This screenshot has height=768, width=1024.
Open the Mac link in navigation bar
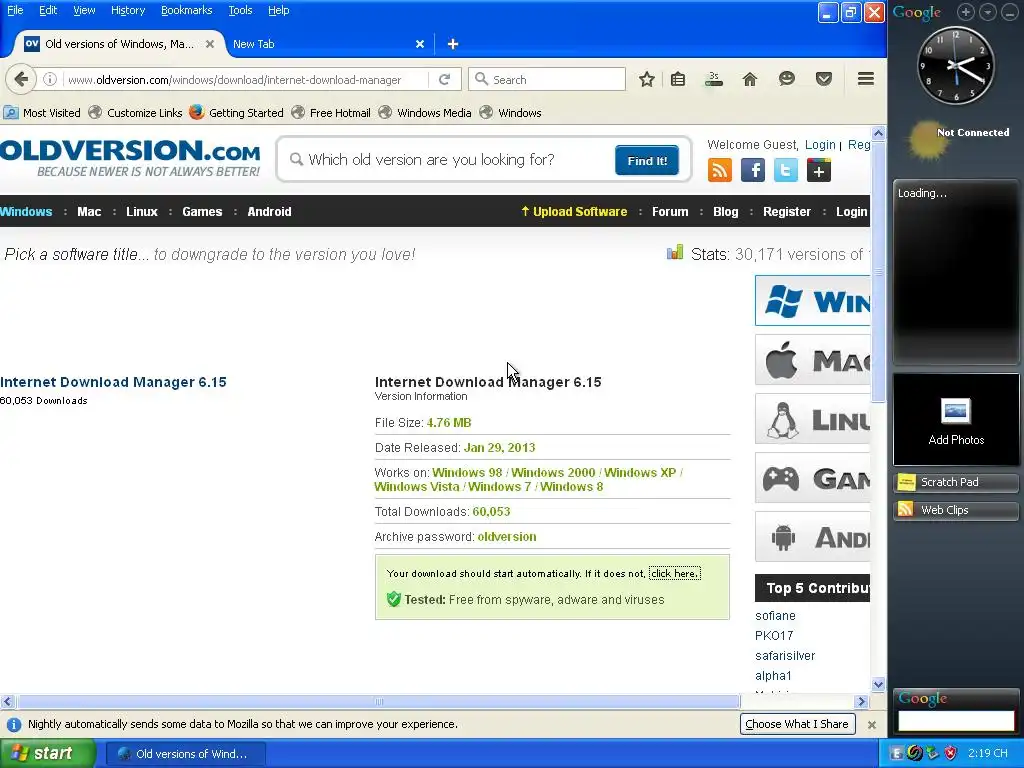click(x=89, y=212)
